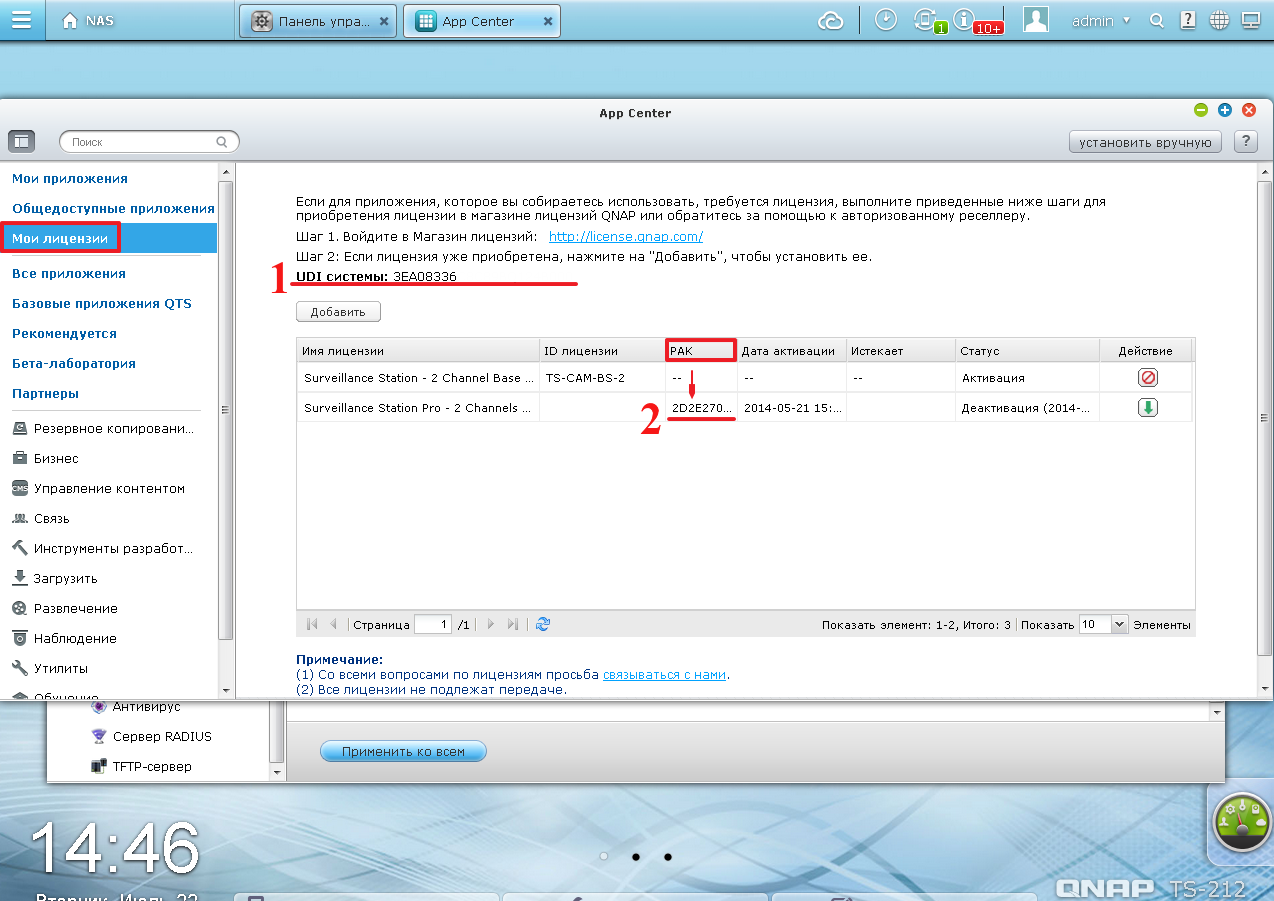Open admin user dropdown
Screen dimensions: 1274x901
(x=1100, y=21)
